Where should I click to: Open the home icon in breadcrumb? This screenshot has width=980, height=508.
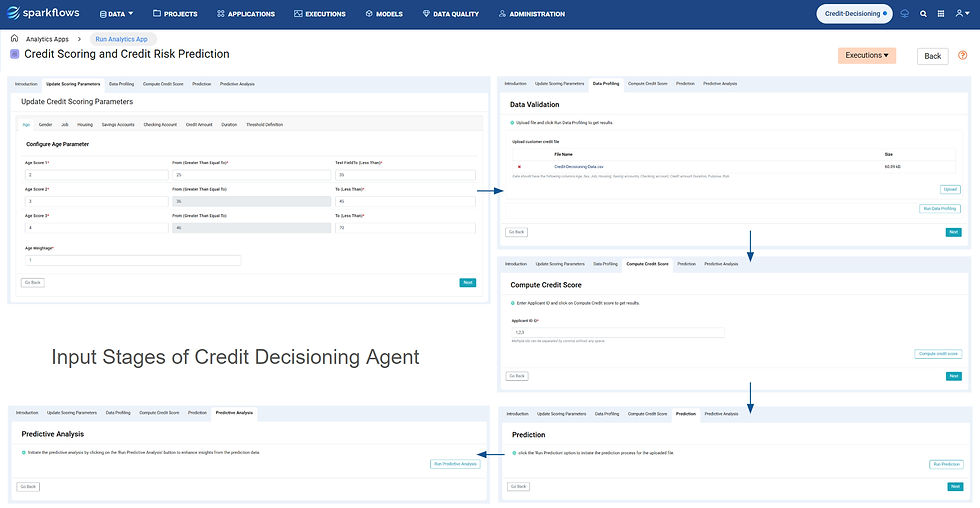coord(14,38)
